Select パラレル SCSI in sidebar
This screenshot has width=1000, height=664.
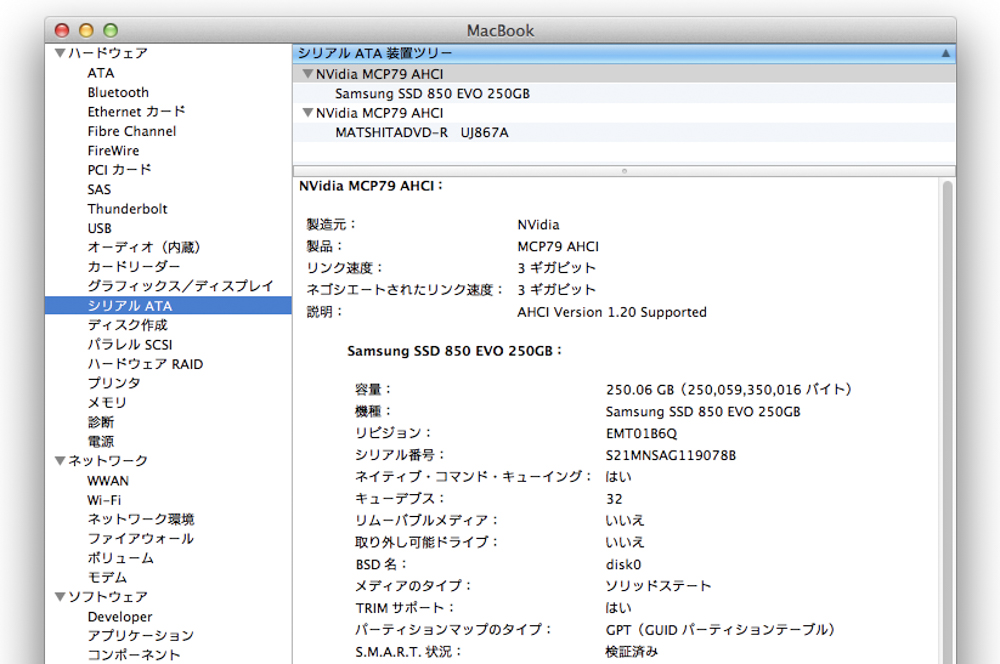click(x=130, y=344)
